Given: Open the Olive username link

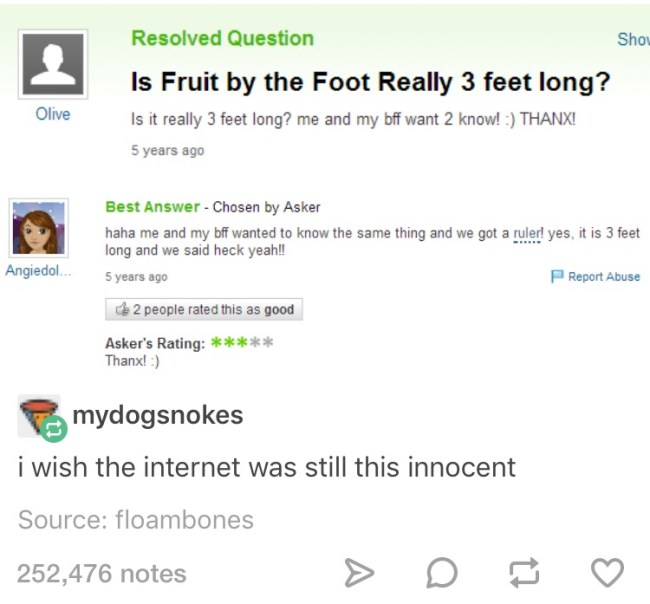Looking at the screenshot, I should (53, 114).
